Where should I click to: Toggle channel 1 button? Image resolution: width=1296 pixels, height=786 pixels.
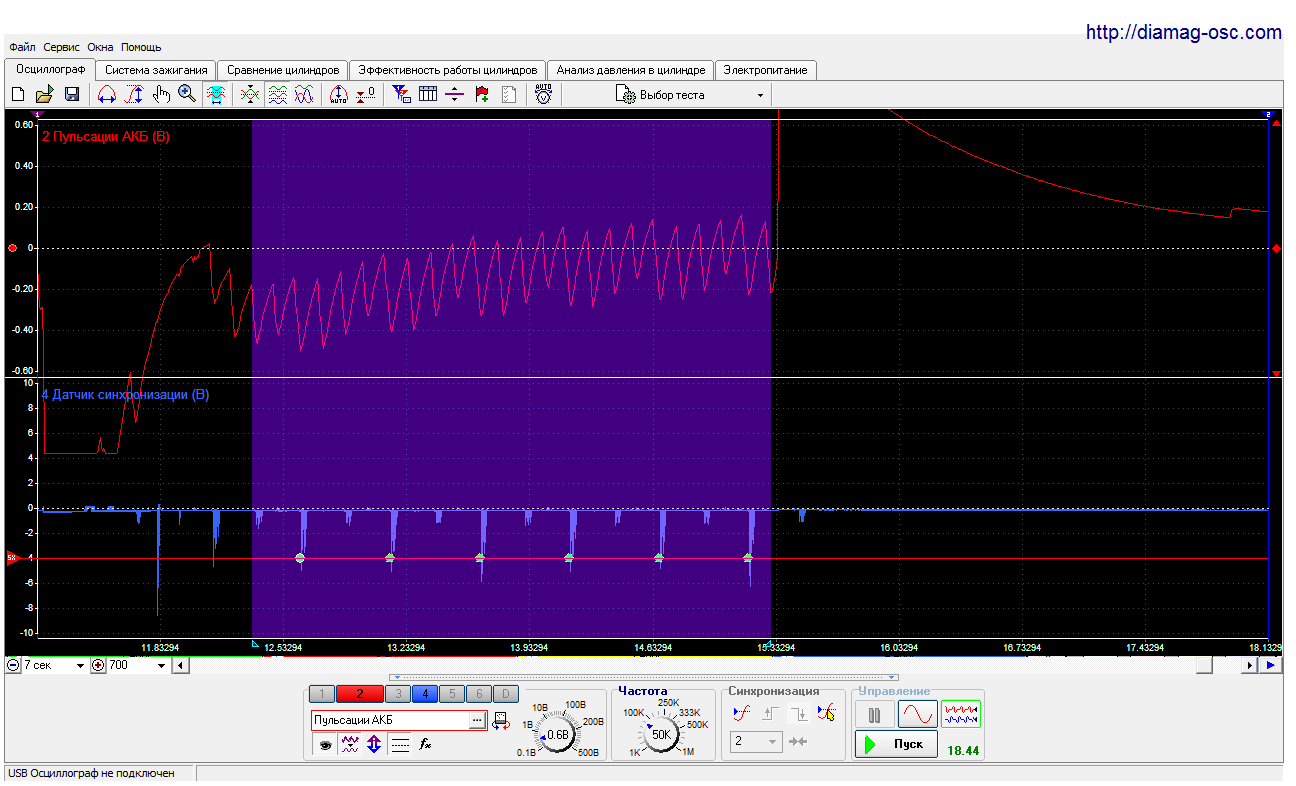tap(322, 694)
